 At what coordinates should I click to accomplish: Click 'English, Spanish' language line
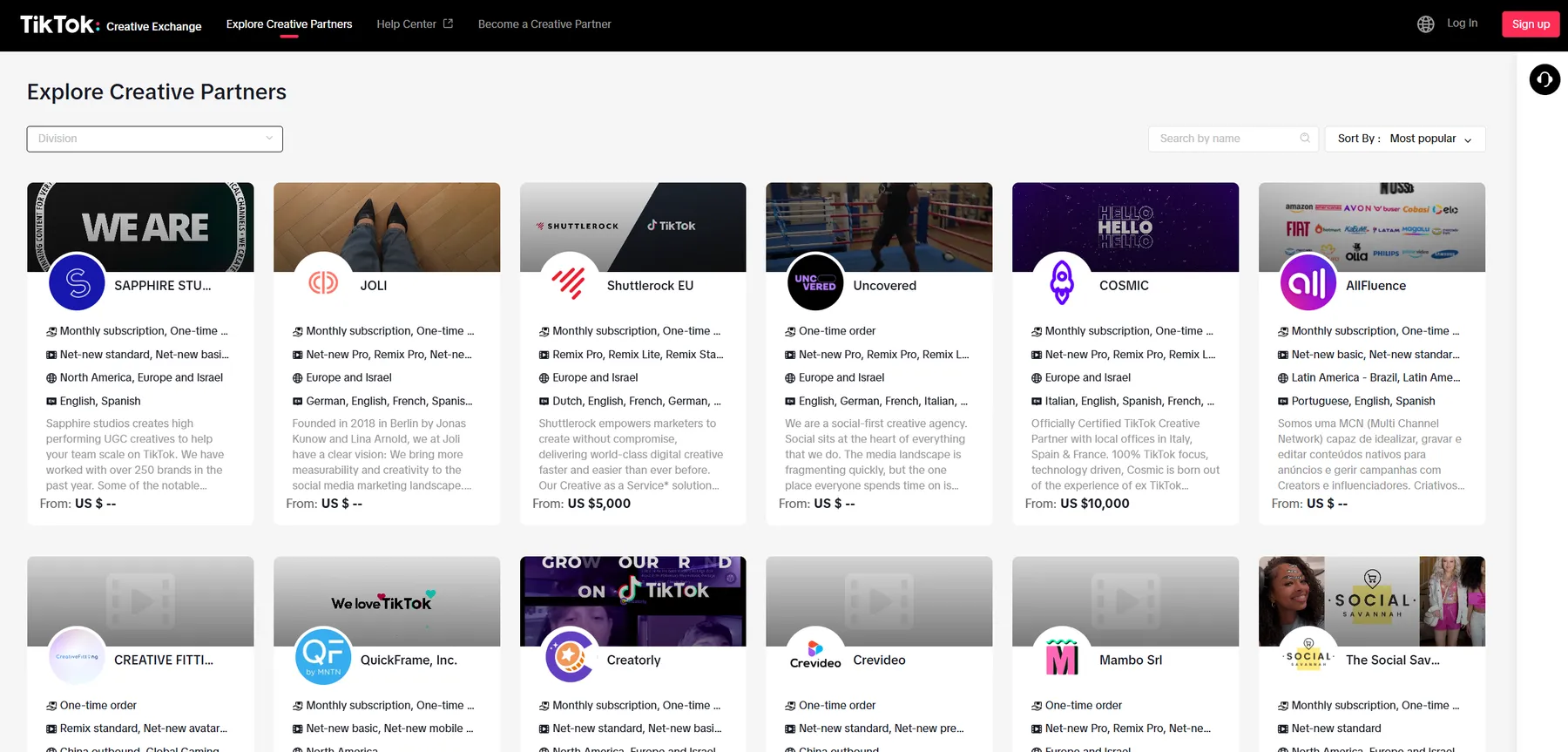(x=100, y=402)
